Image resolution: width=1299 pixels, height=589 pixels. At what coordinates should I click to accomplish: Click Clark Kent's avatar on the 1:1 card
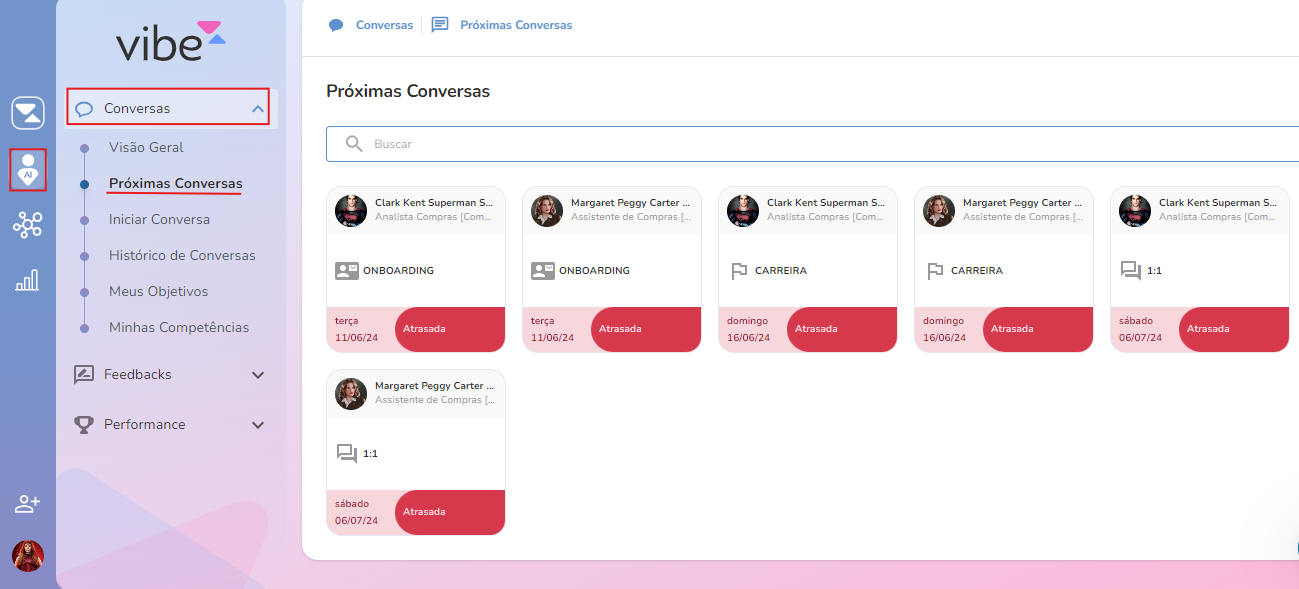1135,211
